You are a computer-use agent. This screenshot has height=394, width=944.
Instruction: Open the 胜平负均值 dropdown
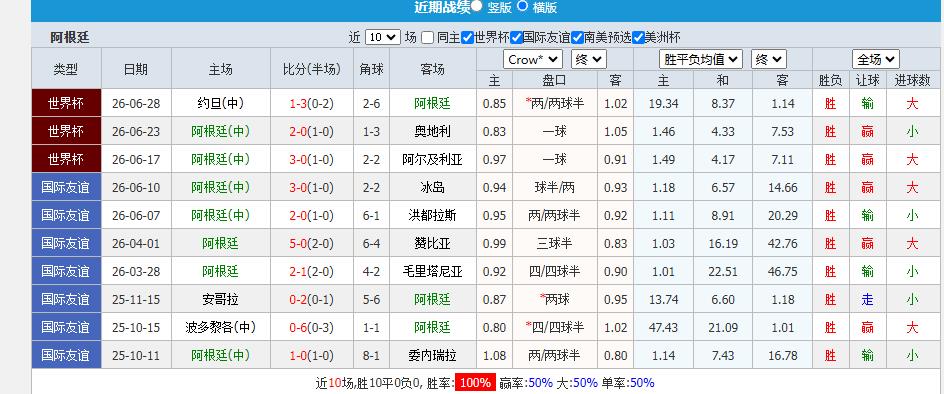pyautogui.click(x=701, y=59)
